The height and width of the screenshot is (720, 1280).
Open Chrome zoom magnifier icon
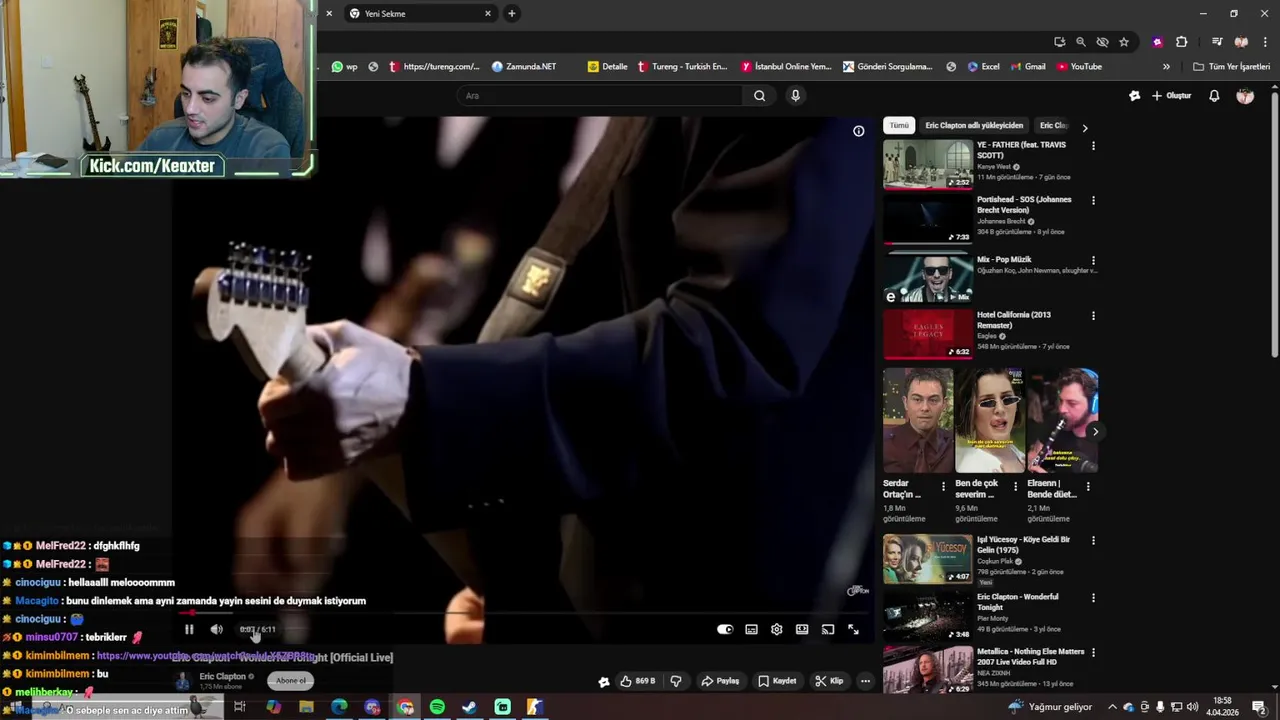tap(1081, 42)
